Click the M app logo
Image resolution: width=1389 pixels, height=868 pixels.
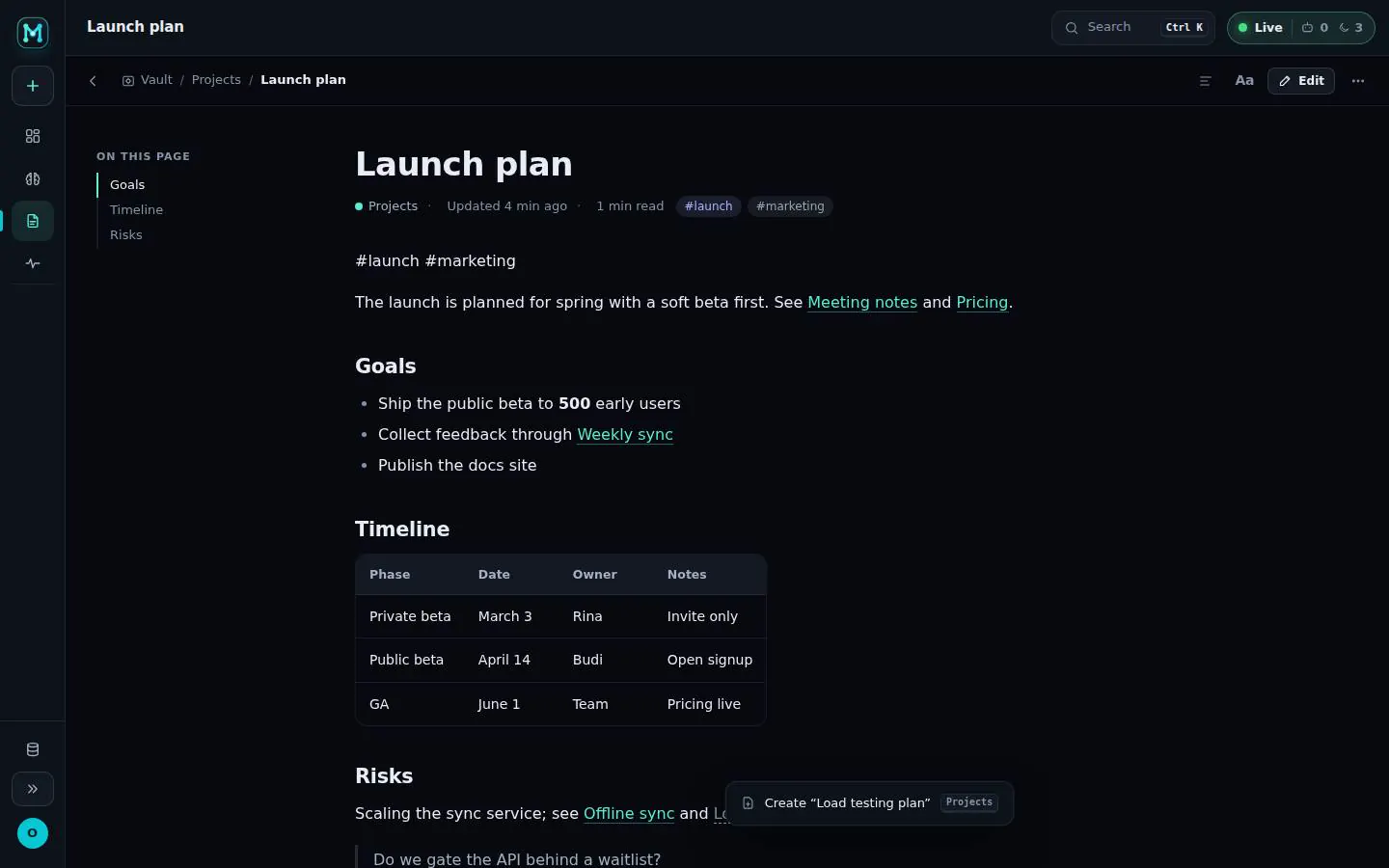[x=33, y=33]
